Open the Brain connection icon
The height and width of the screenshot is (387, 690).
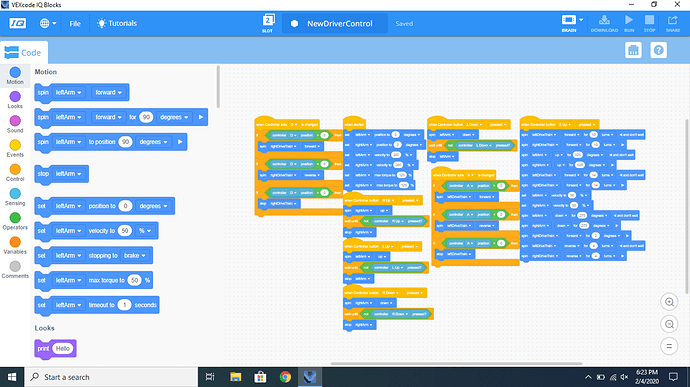569,20
